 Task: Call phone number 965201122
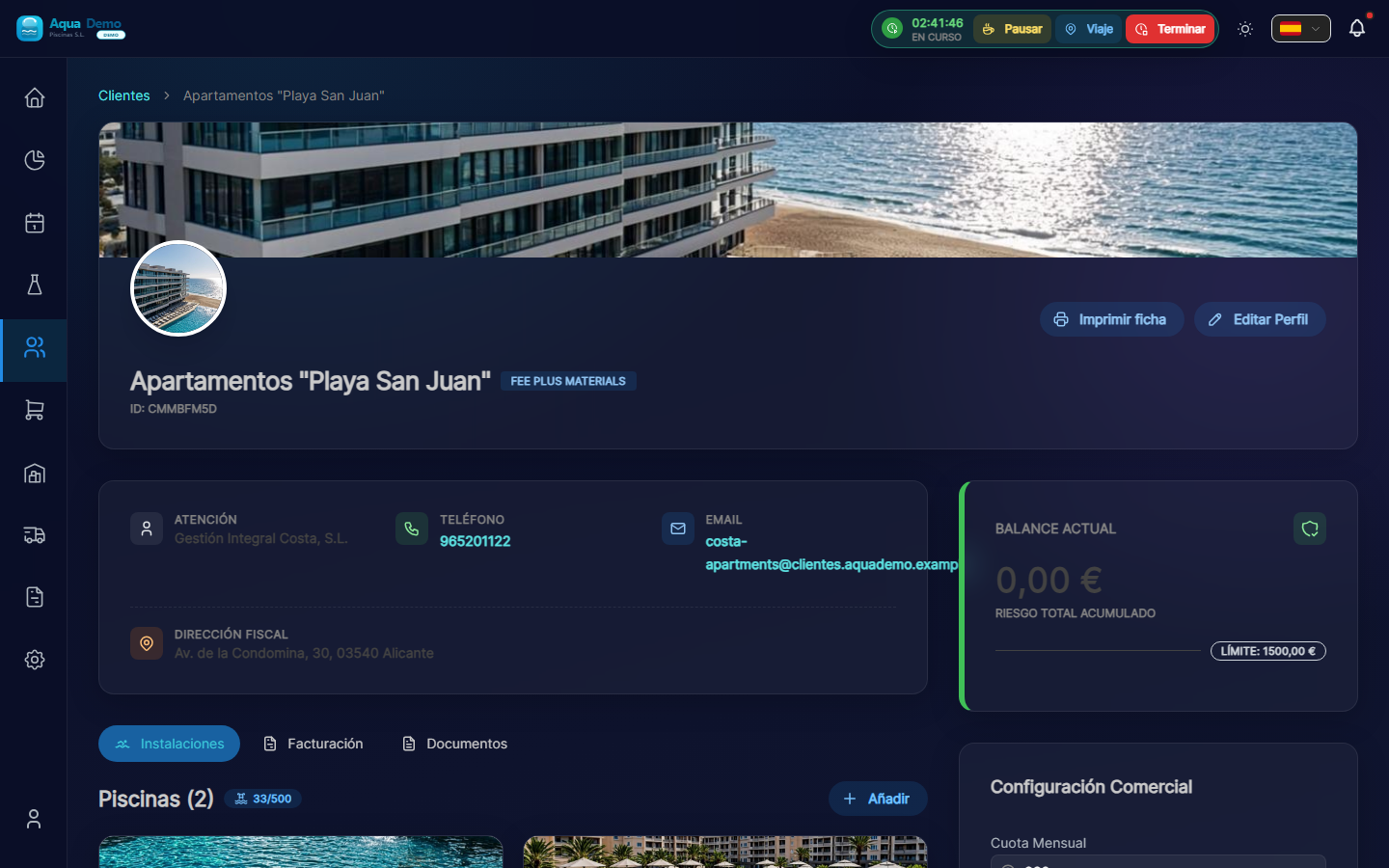pos(476,541)
